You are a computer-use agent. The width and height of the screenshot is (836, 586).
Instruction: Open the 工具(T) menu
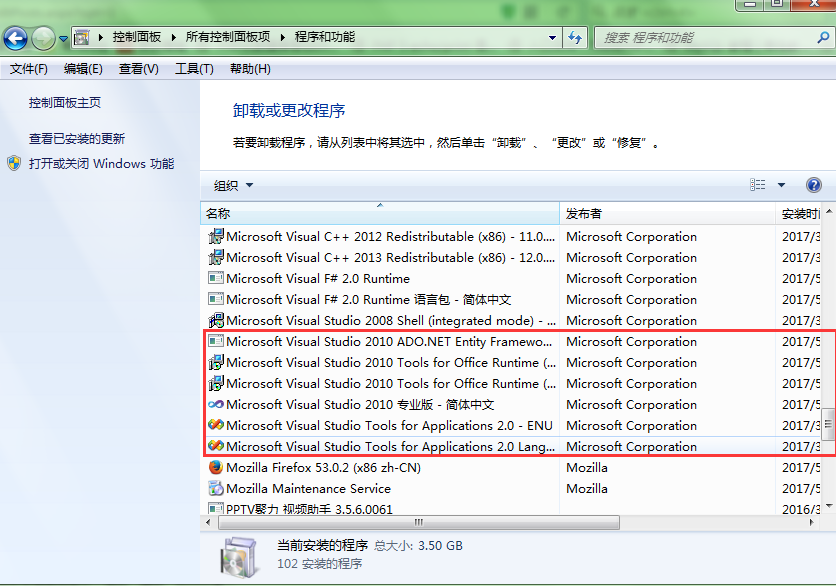click(194, 69)
